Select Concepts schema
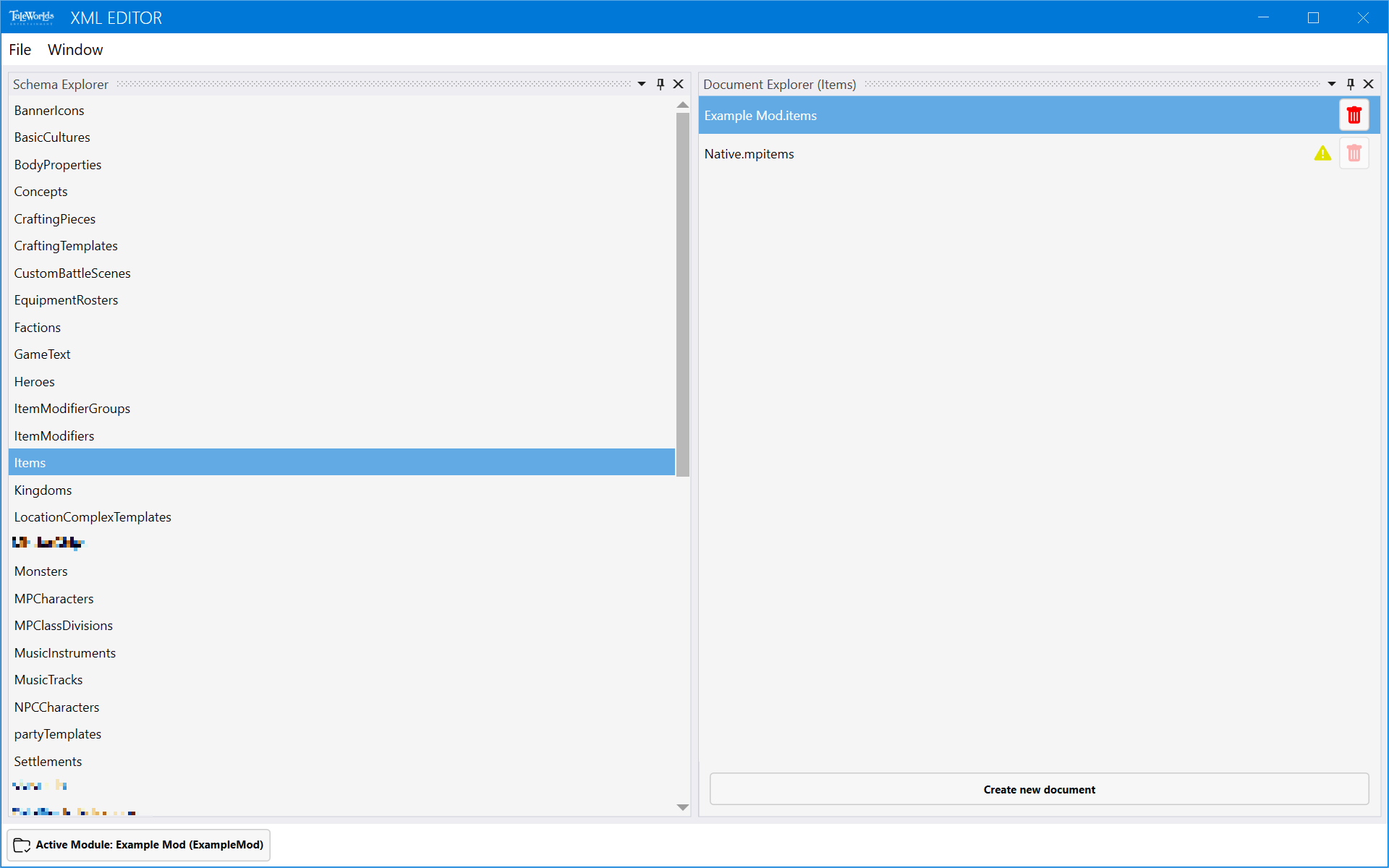 coord(341,192)
